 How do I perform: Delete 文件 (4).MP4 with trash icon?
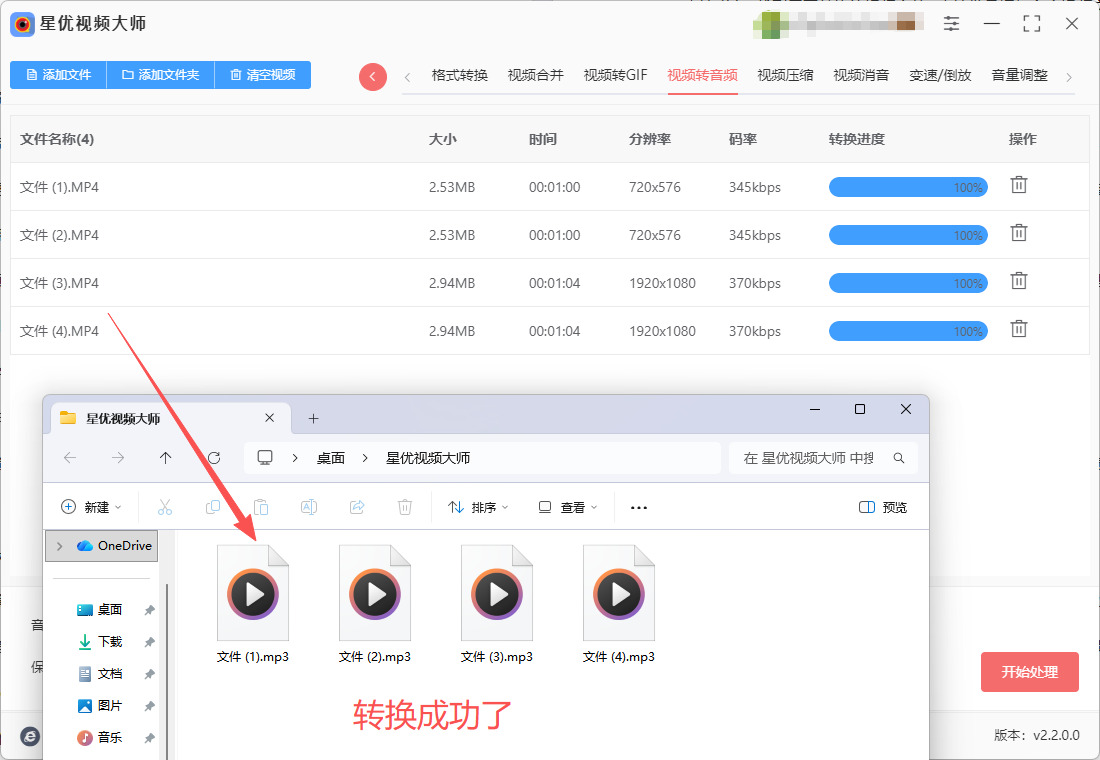click(1019, 328)
